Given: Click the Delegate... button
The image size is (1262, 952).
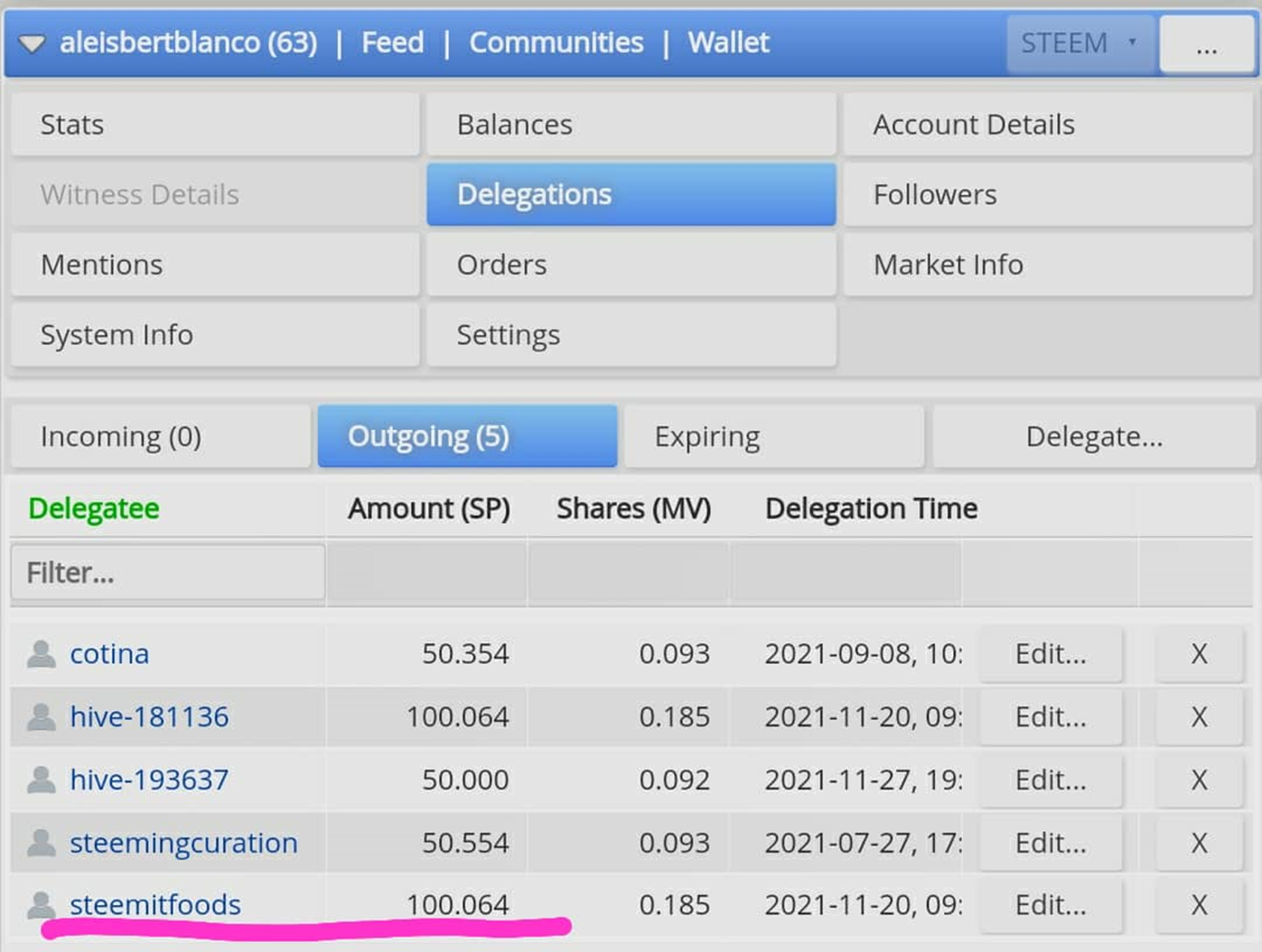Looking at the screenshot, I should (x=1094, y=437).
